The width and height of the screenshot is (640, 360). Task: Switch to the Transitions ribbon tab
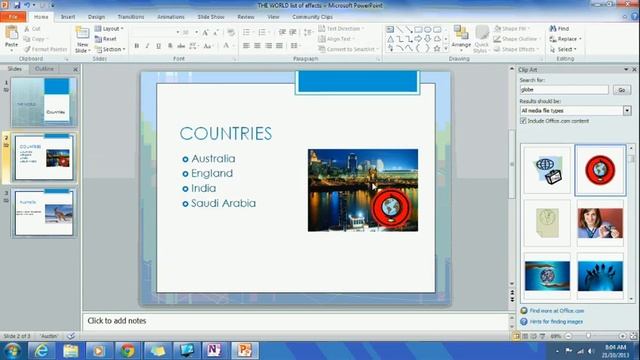(131, 17)
